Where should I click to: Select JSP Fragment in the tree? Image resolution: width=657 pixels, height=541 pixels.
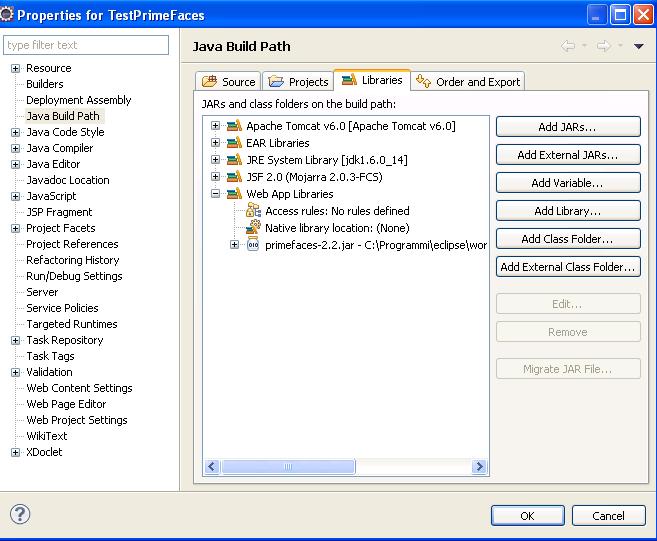[x=59, y=212]
